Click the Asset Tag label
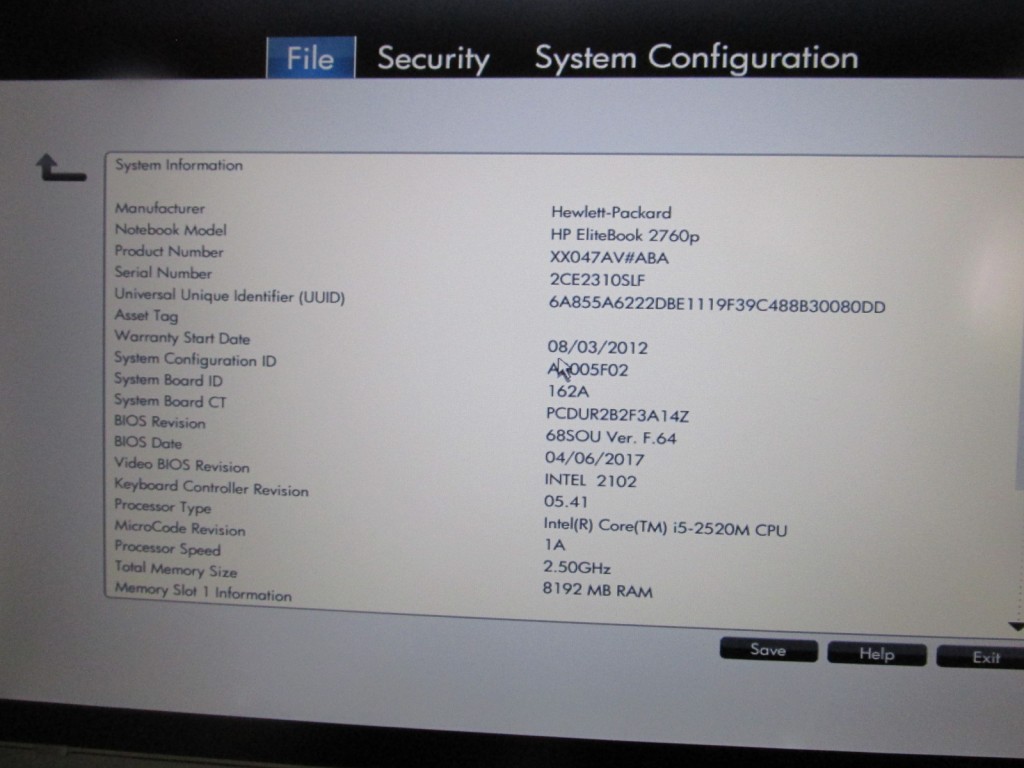The width and height of the screenshot is (1024, 768). point(146,316)
